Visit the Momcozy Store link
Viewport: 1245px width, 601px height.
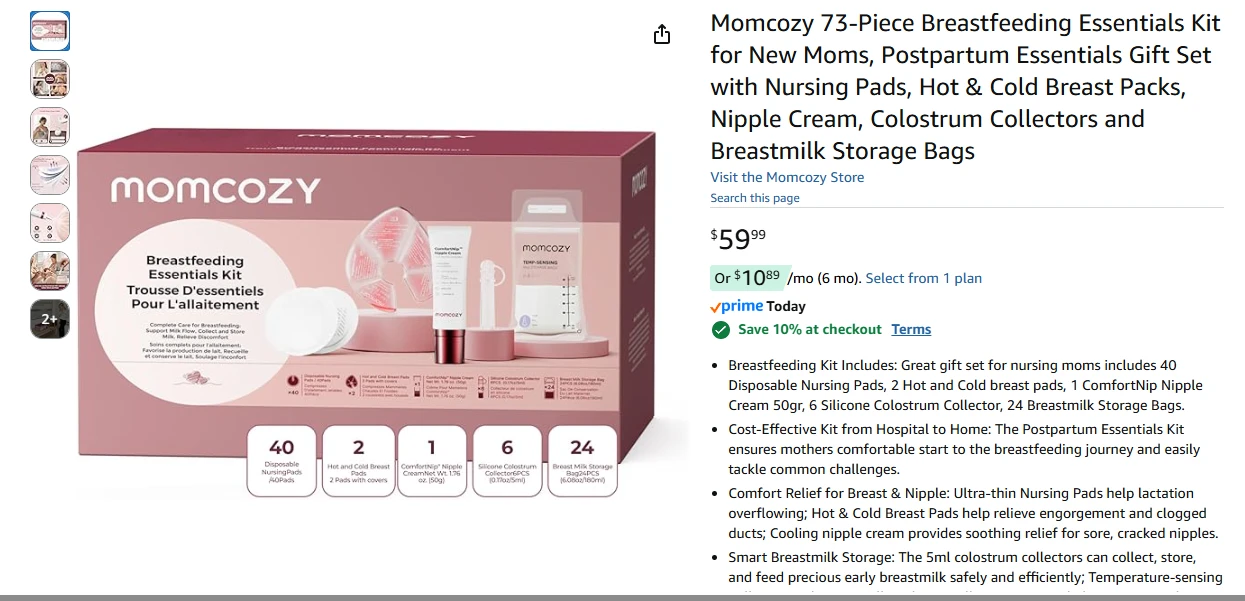click(787, 177)
